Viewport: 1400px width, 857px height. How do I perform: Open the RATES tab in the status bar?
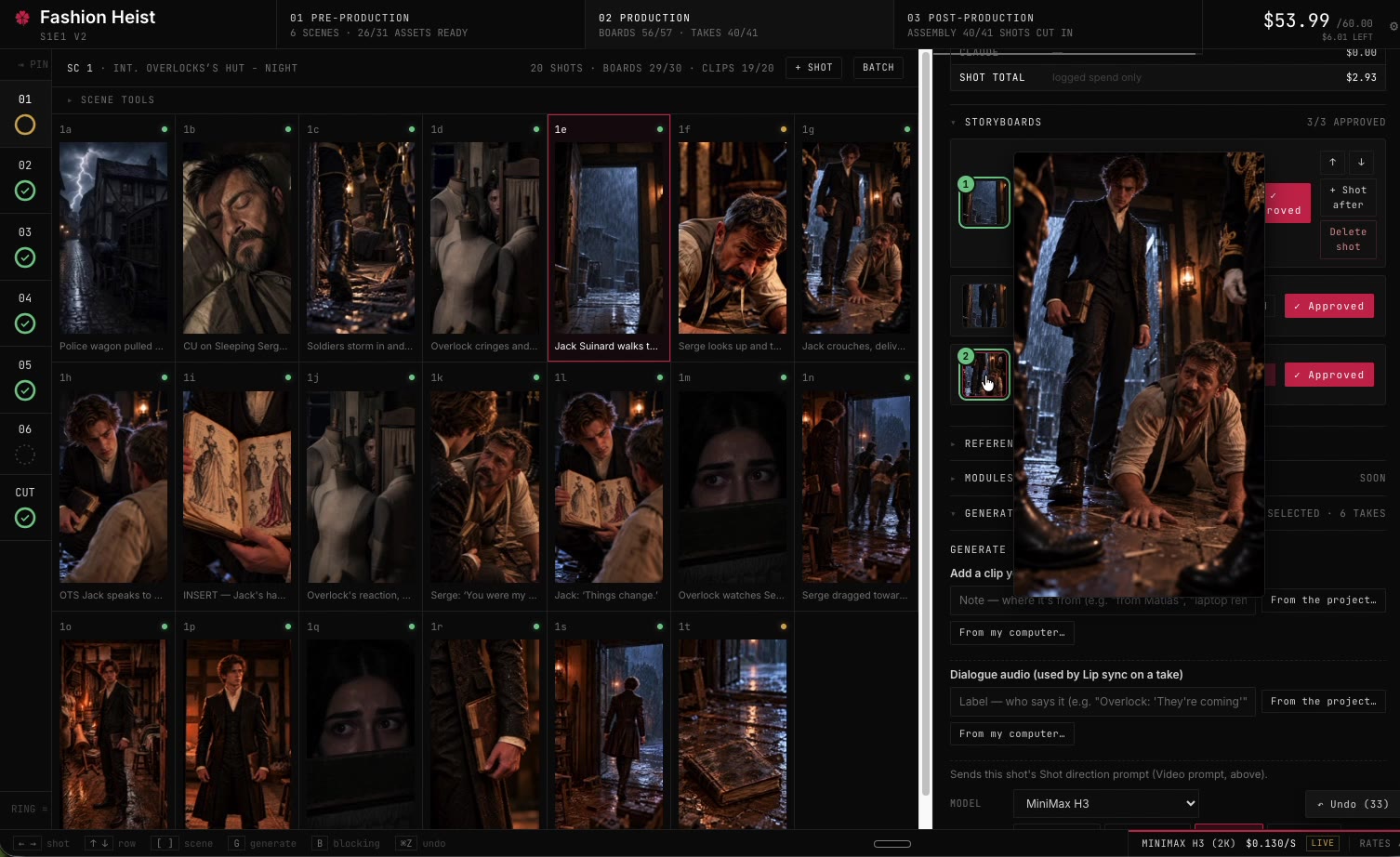1374,843
